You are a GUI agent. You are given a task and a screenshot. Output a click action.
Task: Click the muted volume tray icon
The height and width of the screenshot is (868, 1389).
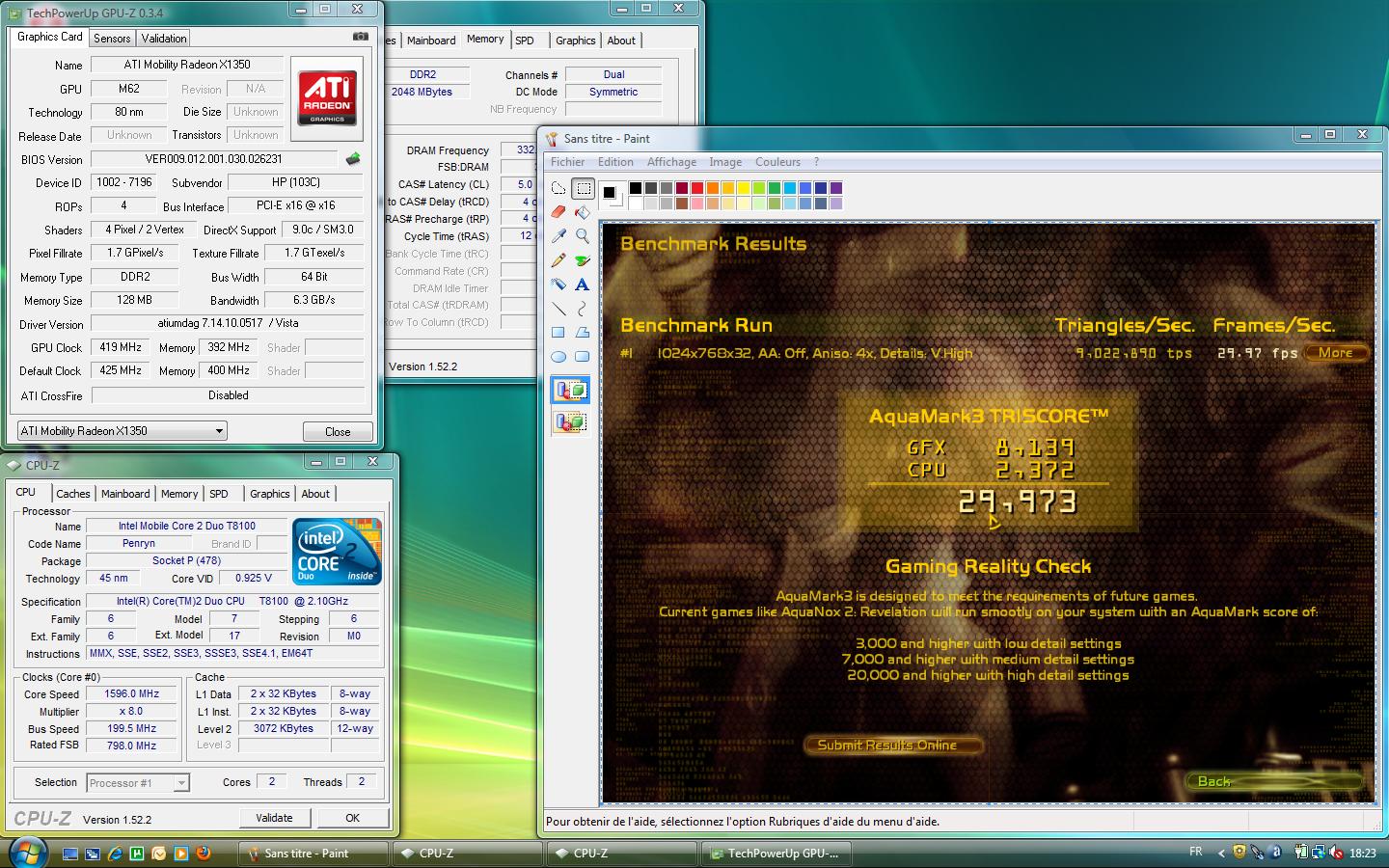coord(1336,853)
